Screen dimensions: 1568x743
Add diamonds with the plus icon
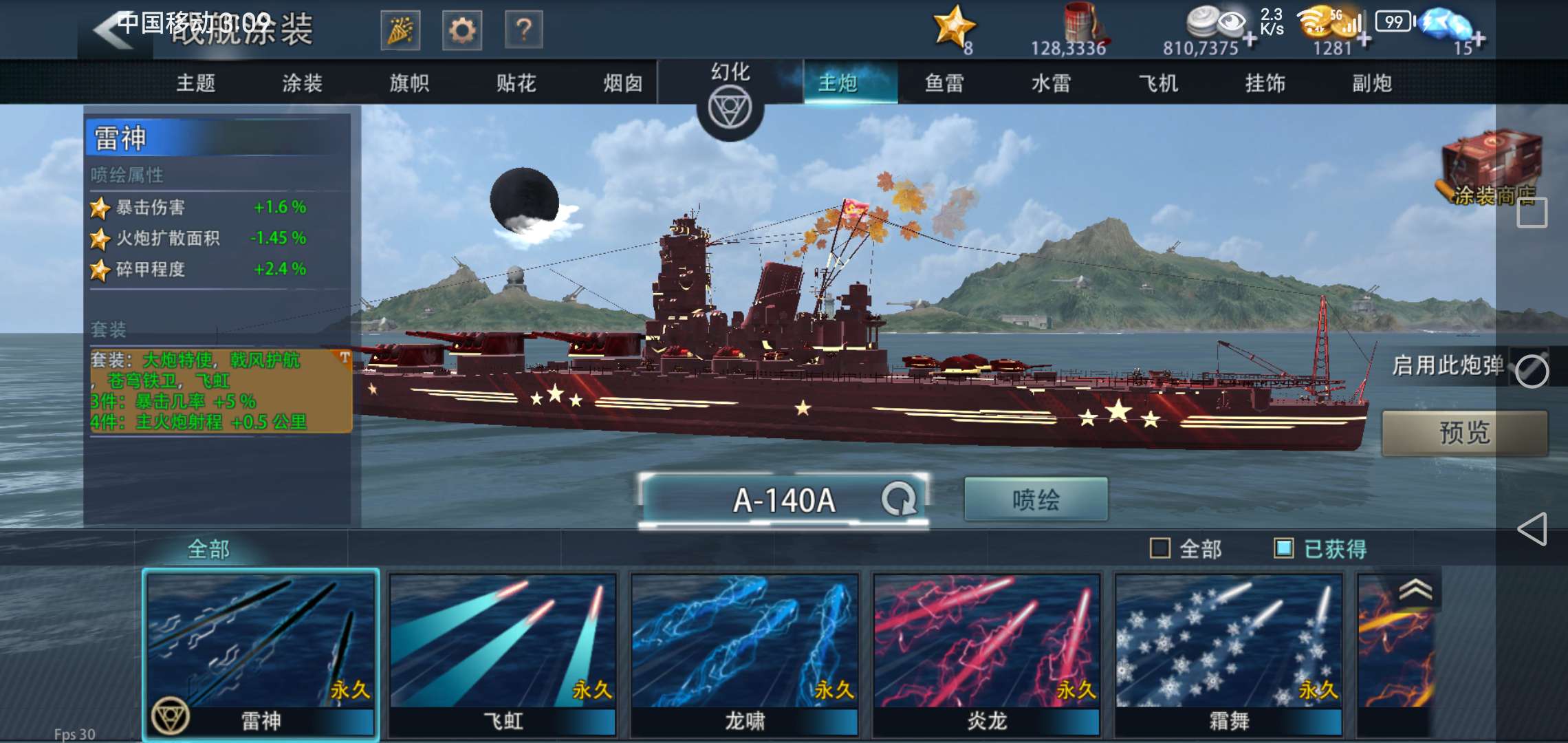1477,40
